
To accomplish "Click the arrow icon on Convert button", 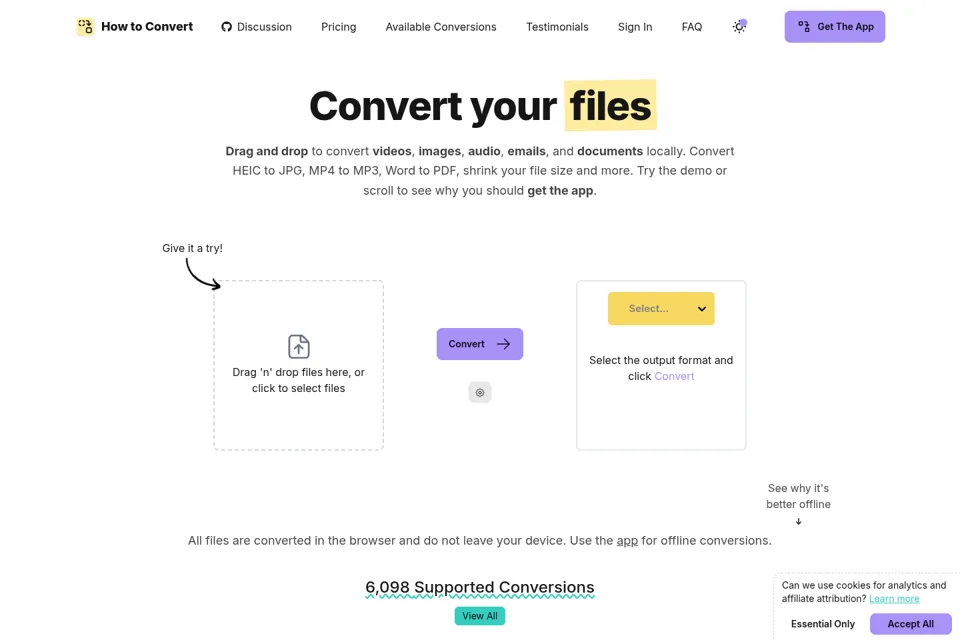I will 503,344.
